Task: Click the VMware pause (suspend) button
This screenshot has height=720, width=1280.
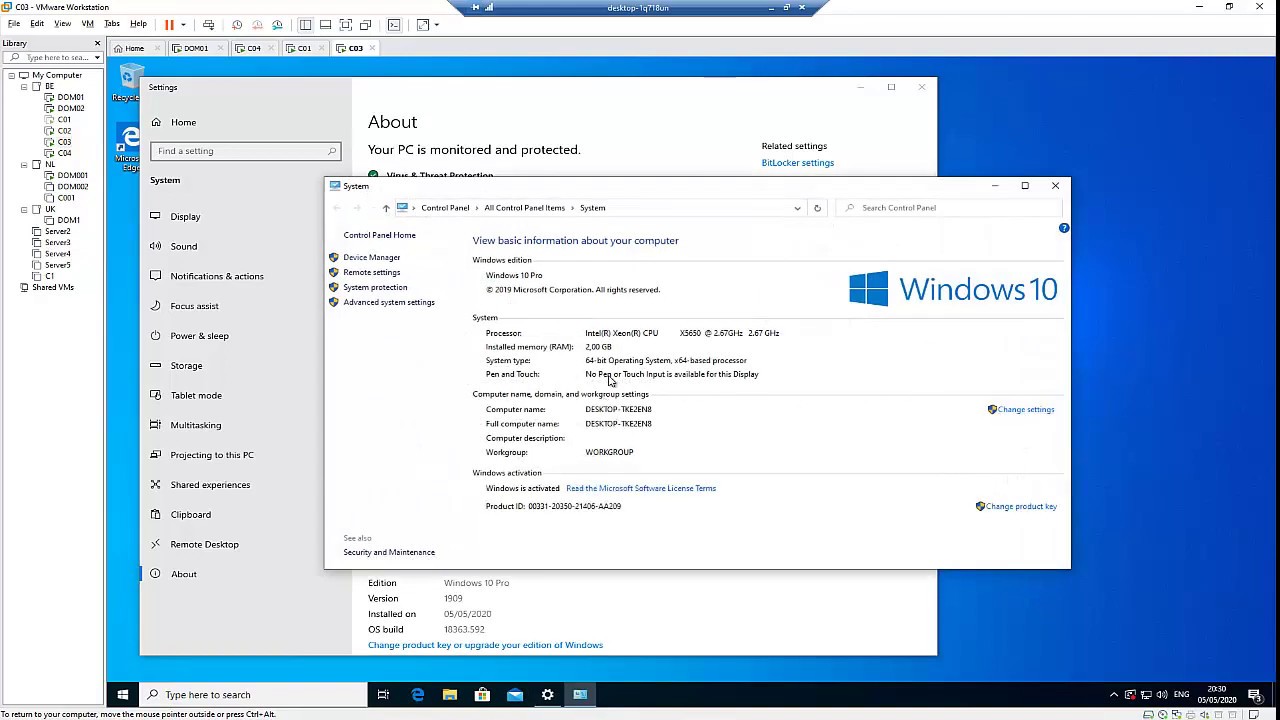Action: click(169, 24)
